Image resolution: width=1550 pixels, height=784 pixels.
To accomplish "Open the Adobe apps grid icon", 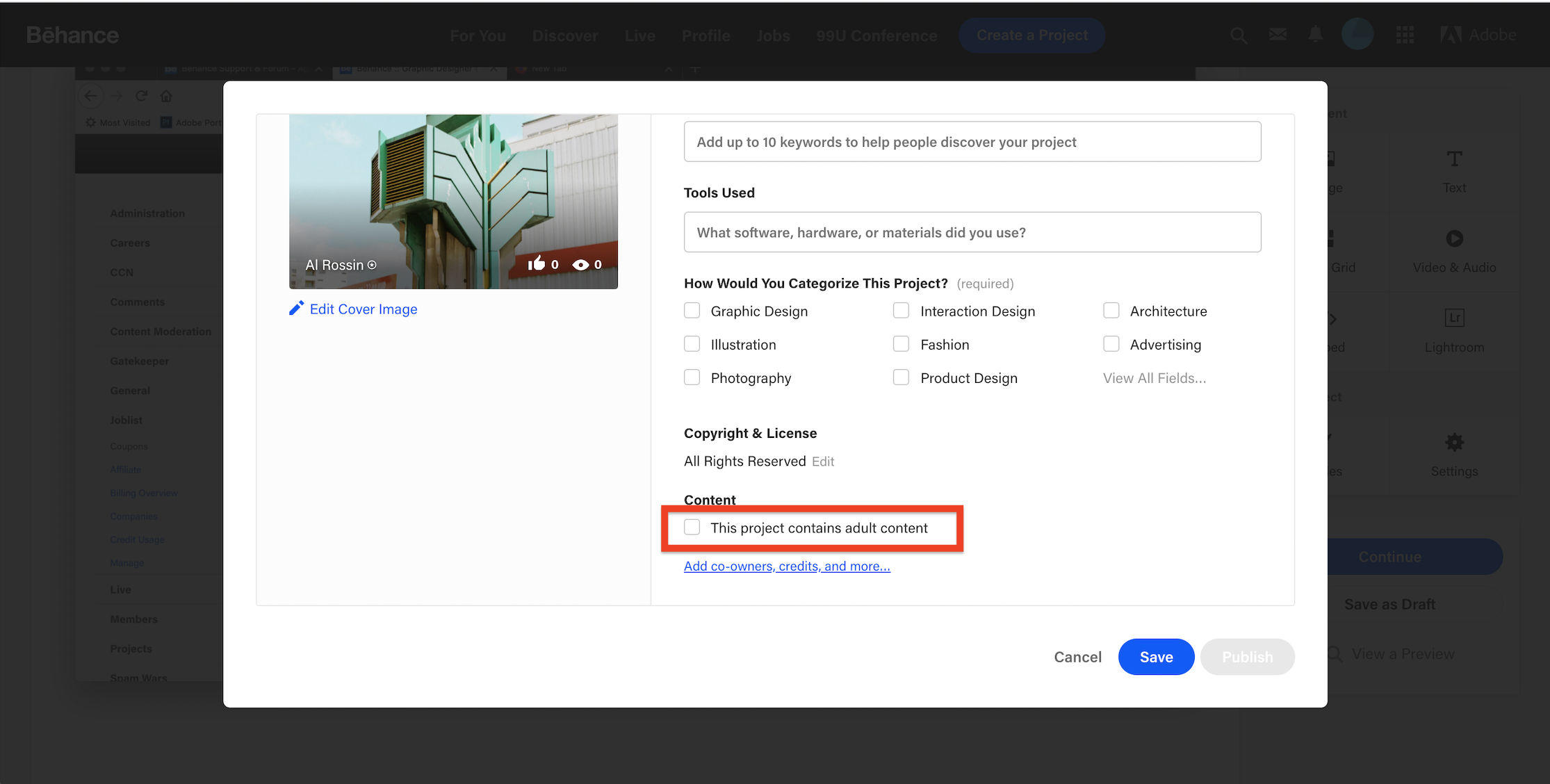I will pyautogui.click(x=1405, y=35).
